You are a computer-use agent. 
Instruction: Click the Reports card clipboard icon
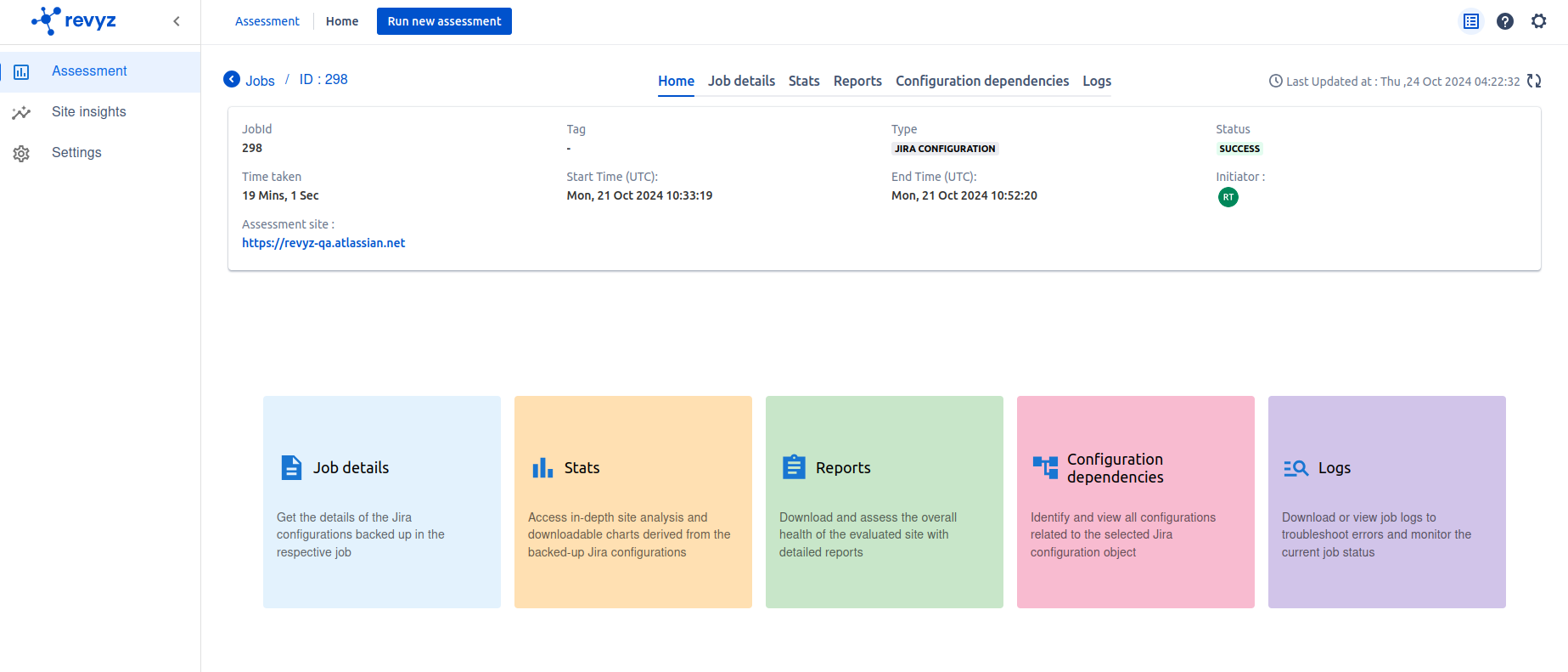click(794, 466)
